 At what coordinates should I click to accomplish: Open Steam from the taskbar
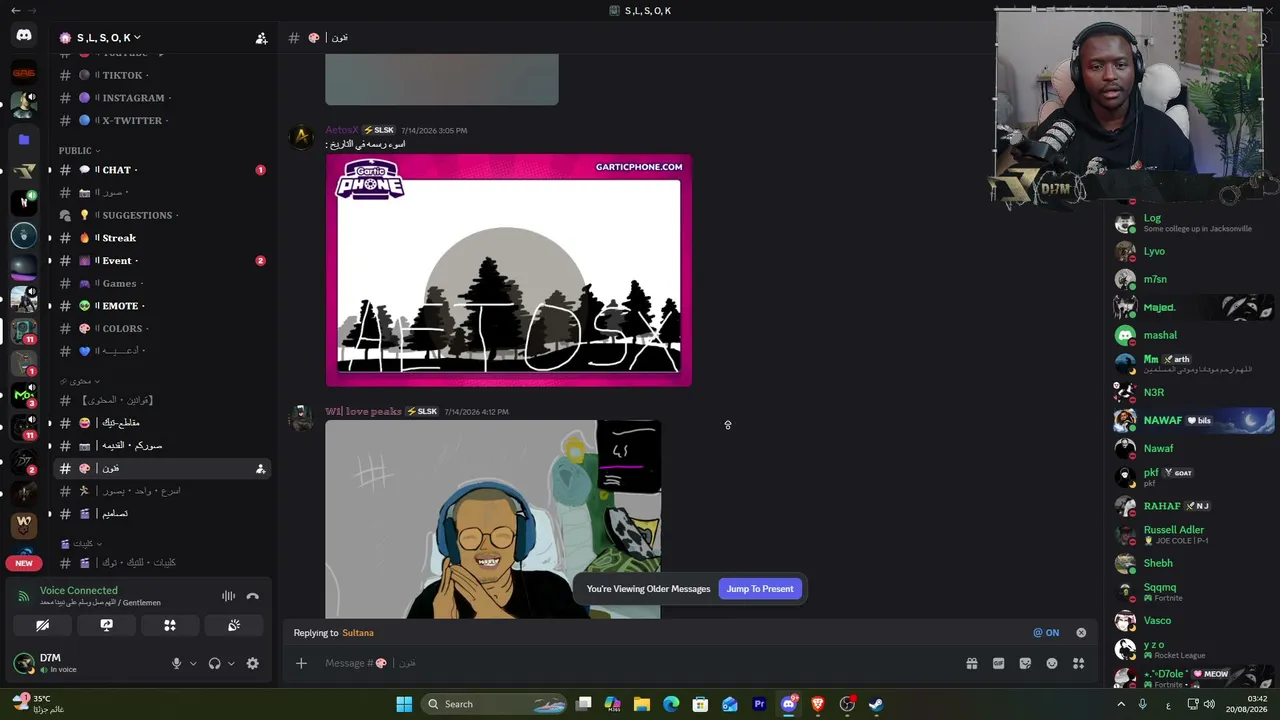click(876, 704)
